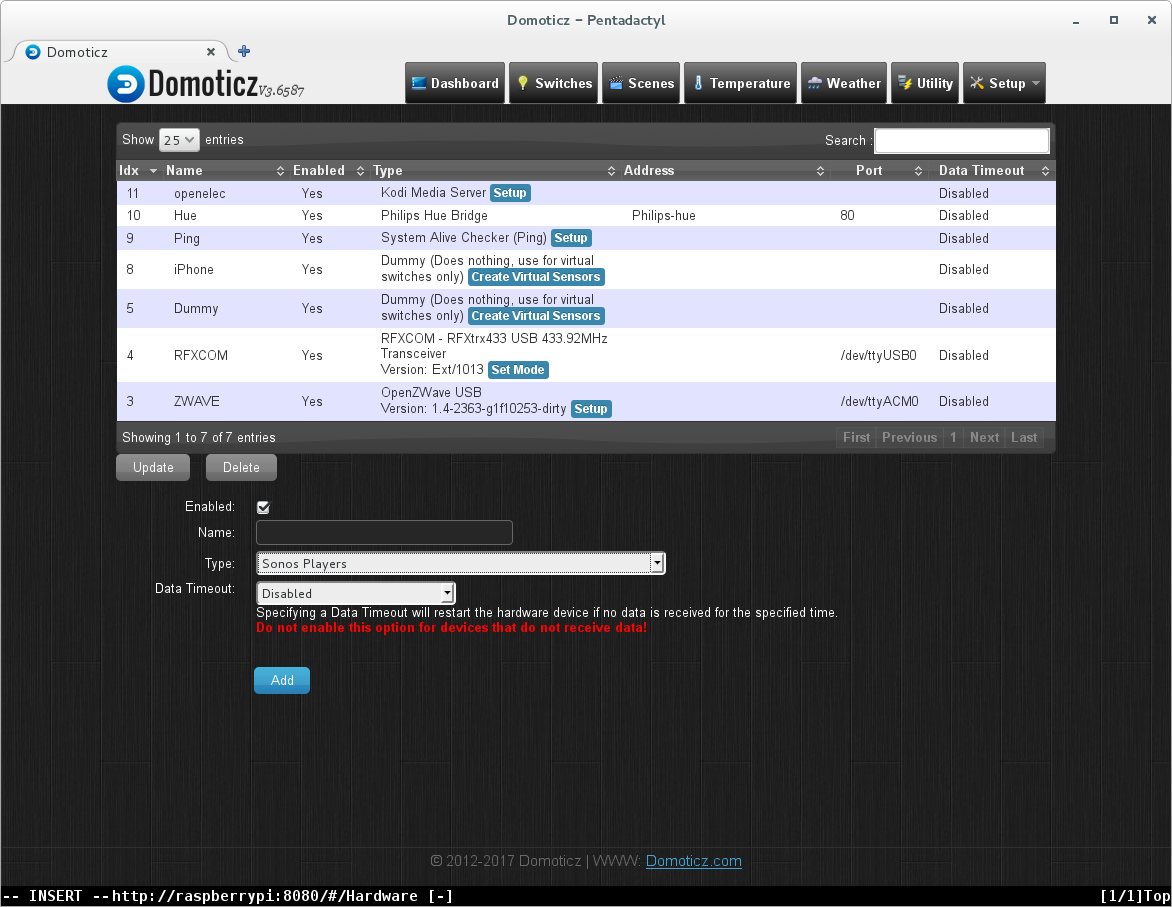Create Virtual Sensors for iPhone hardware

point(536,277)
